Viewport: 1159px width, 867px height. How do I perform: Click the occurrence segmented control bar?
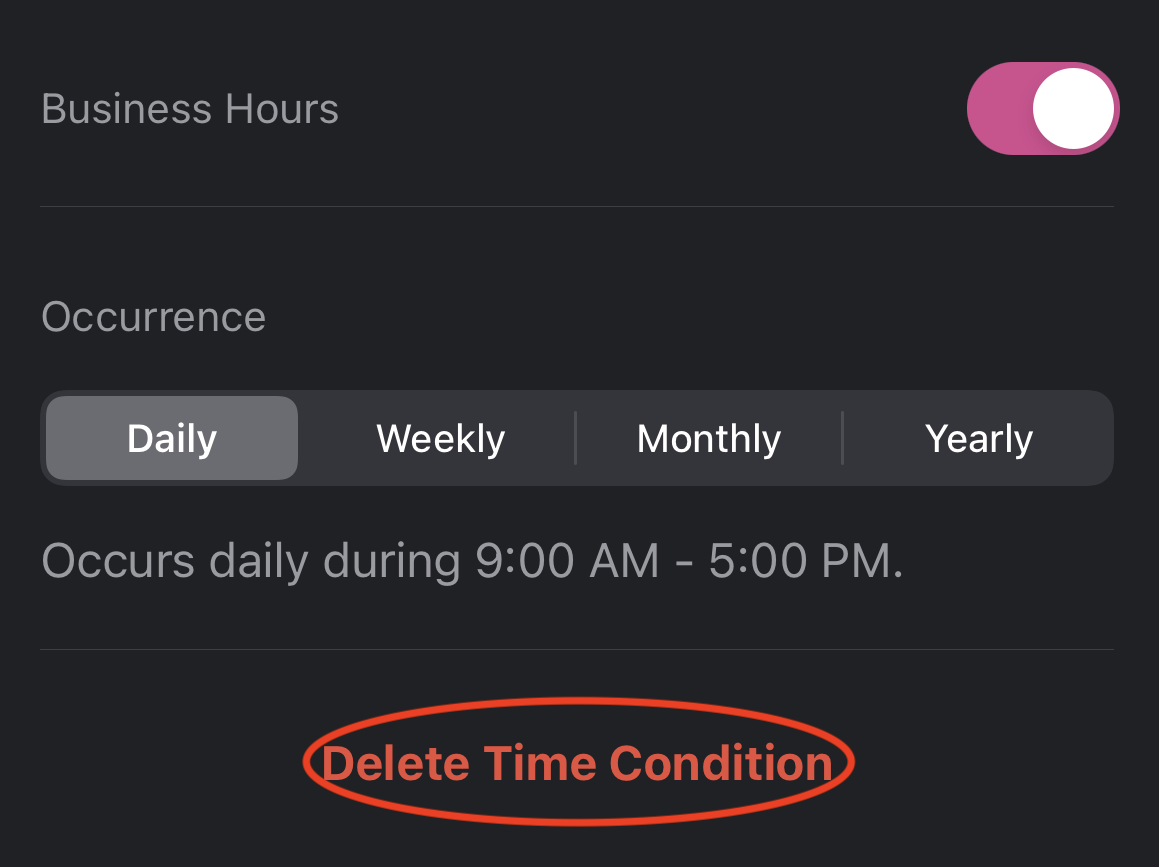tap(578, 438)
